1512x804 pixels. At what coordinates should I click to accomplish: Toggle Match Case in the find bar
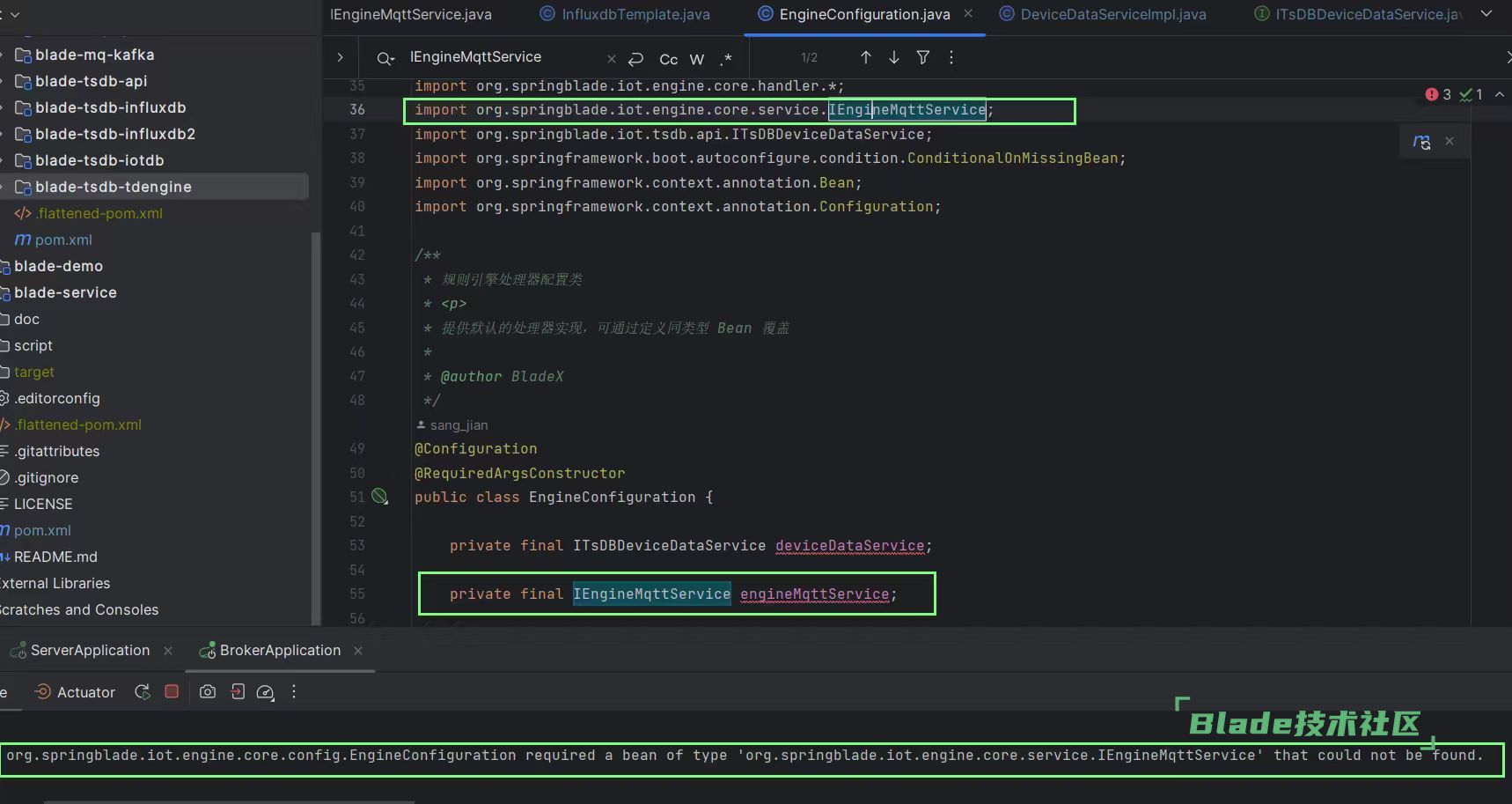pyautogui.click(x=668, y=59)
